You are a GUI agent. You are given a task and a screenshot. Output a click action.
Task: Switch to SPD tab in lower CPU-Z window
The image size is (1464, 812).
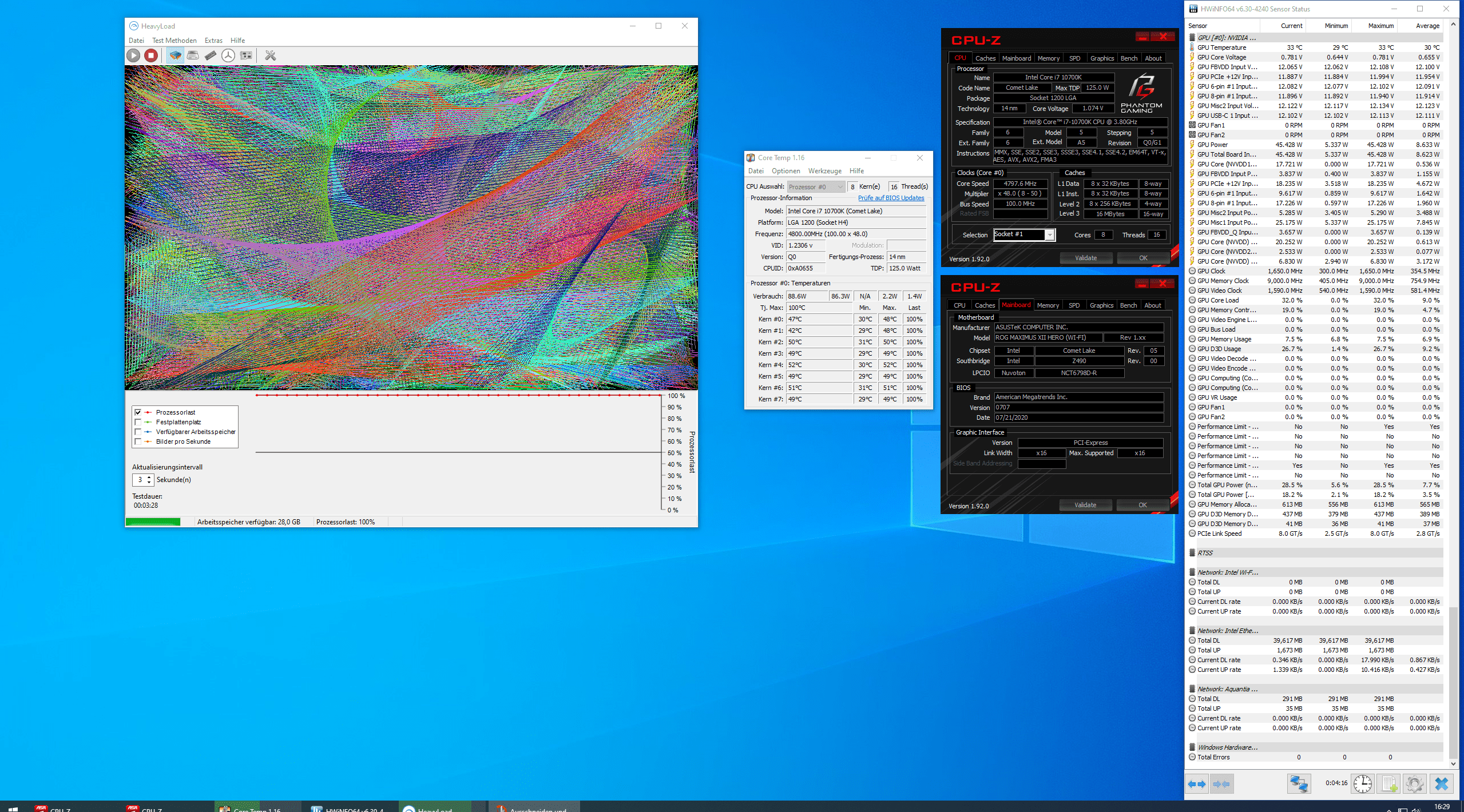point(1074,305)
